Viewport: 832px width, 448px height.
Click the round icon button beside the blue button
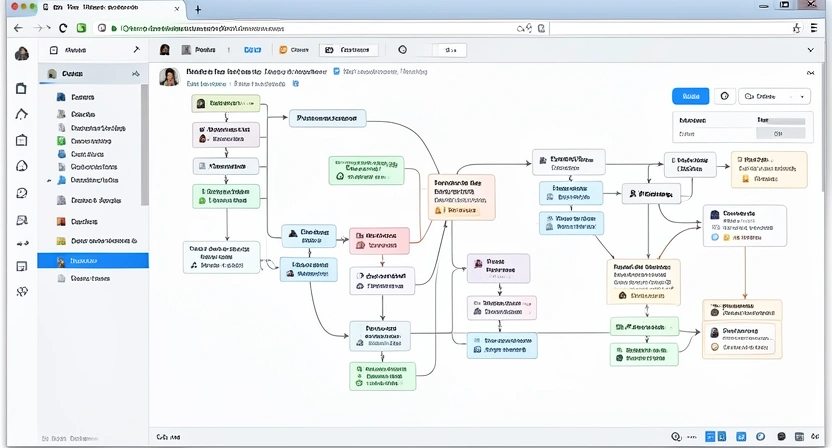click(724, 97)
